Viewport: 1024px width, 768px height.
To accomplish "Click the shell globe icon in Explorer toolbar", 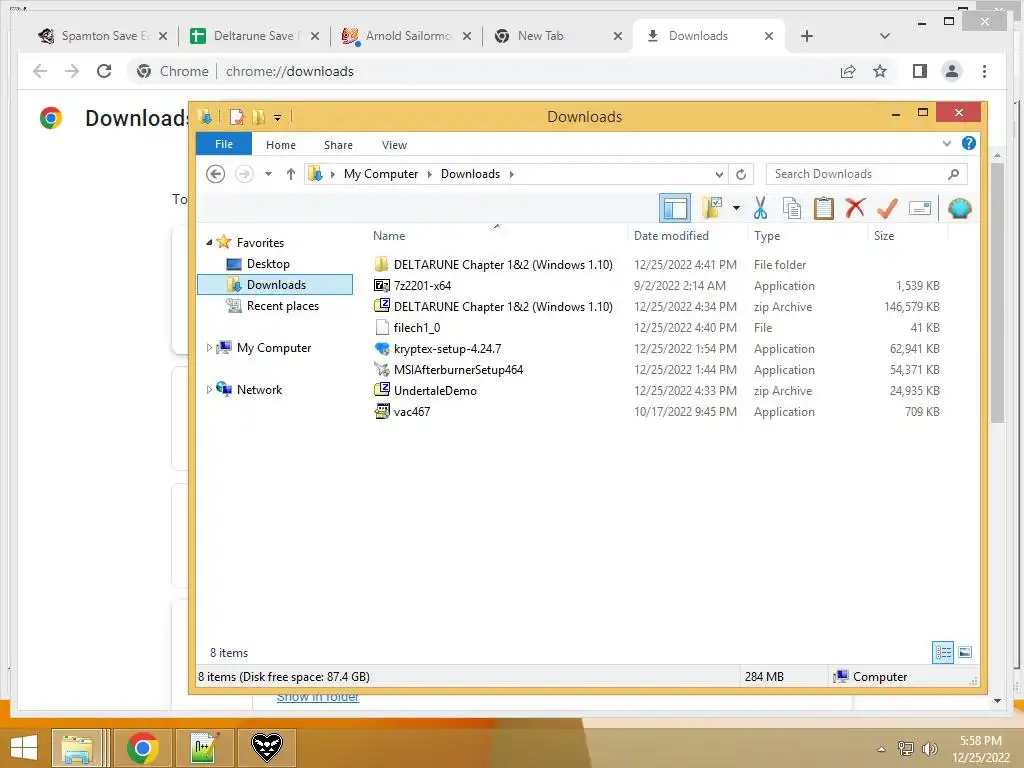I will pos(959,208).
